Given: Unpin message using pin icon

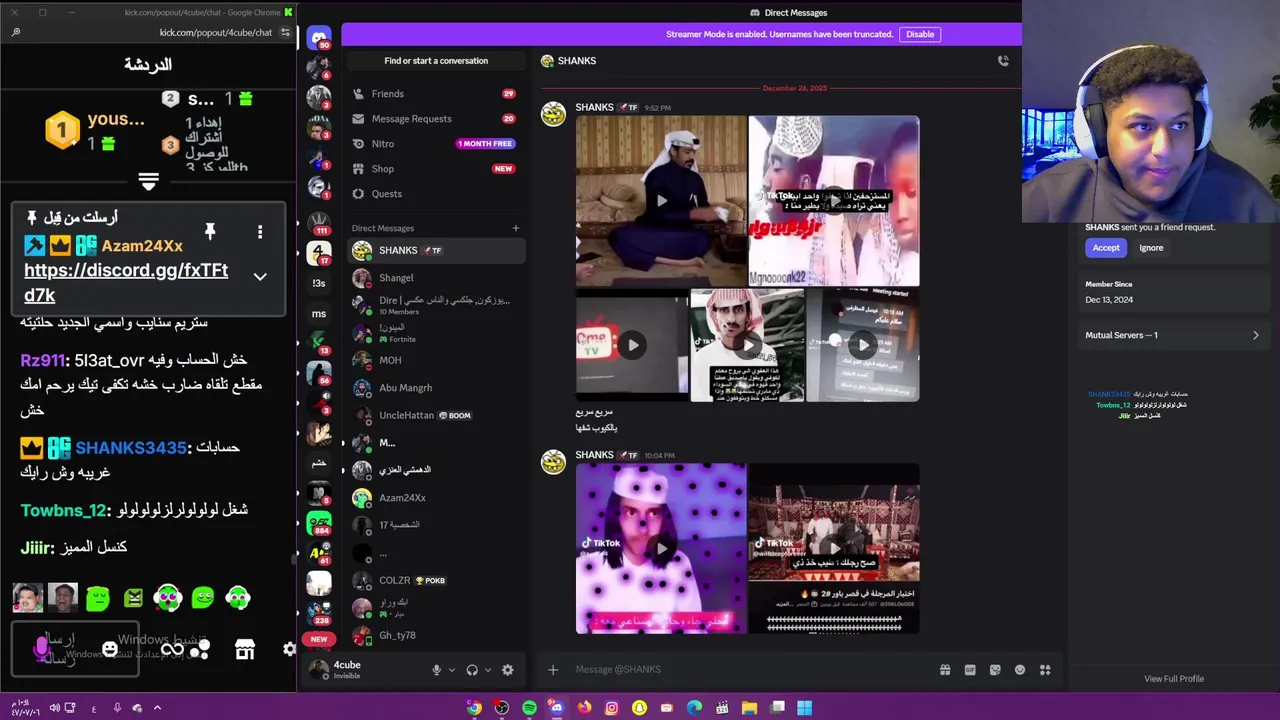Looking at the screenshot, I should 210,232.
